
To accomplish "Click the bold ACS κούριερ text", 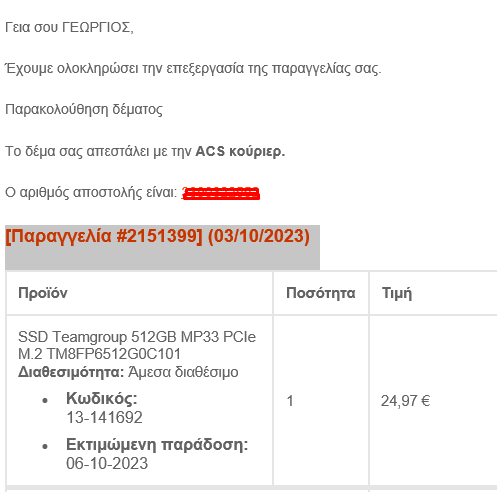I will click(240, 151).
